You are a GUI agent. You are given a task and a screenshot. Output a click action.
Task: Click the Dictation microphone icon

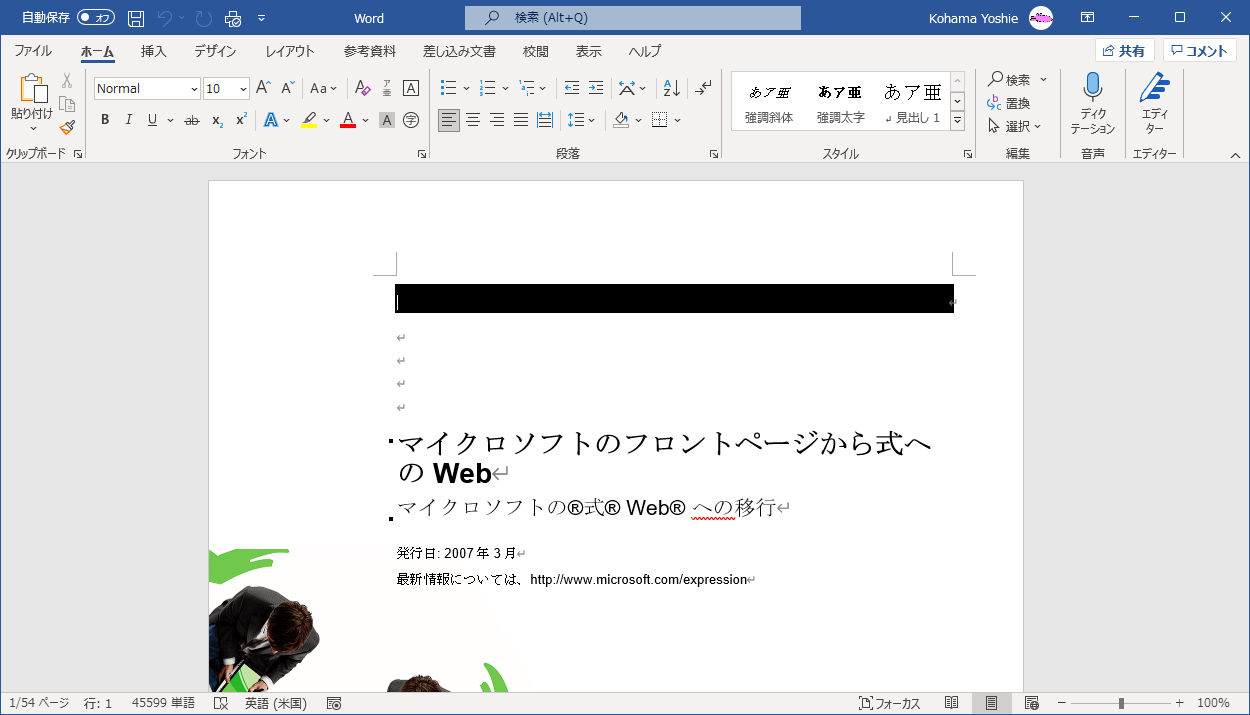pyautogui.click(x=1092, y=88)
